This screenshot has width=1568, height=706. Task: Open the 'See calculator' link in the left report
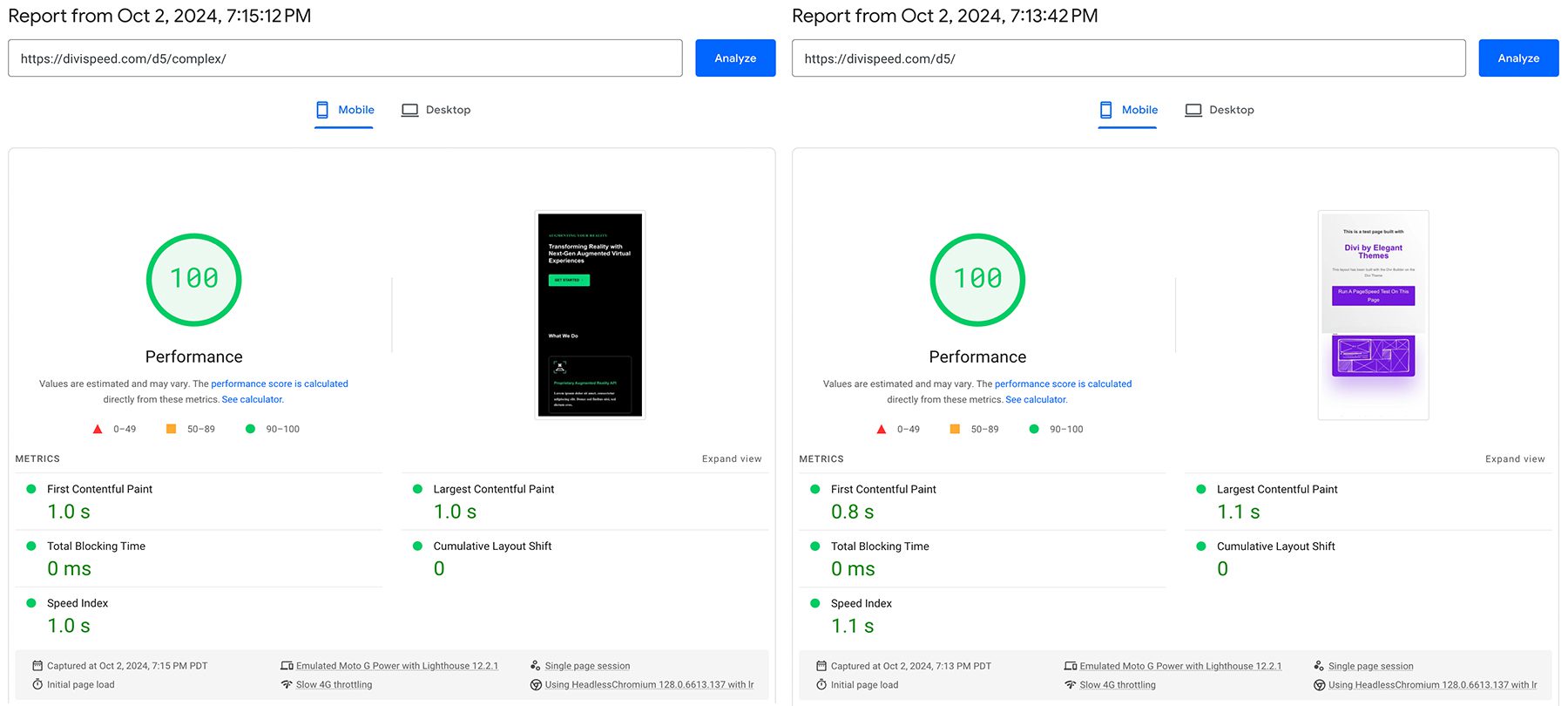click(252, 399)
